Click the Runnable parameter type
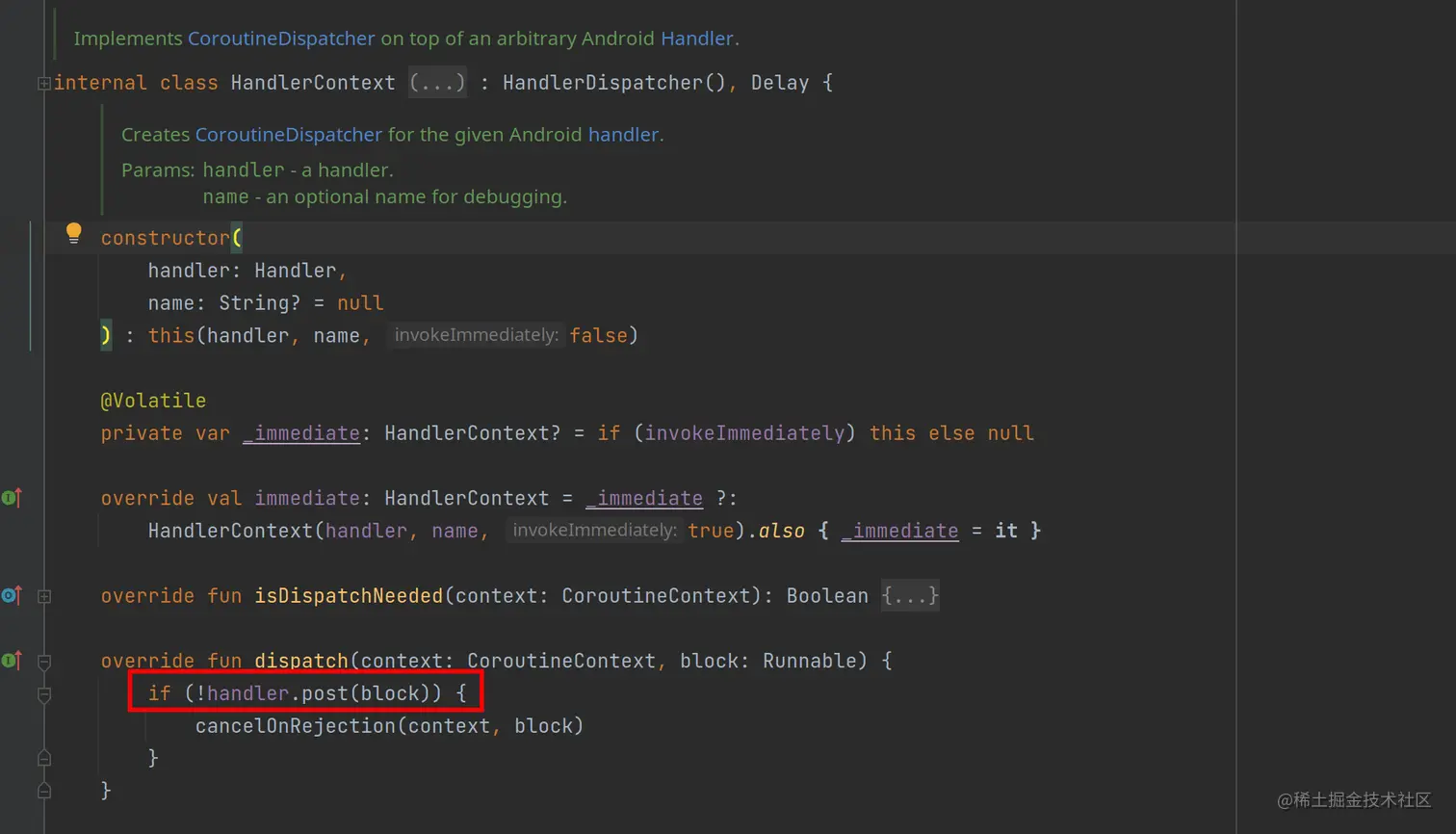 pos(809,661)
